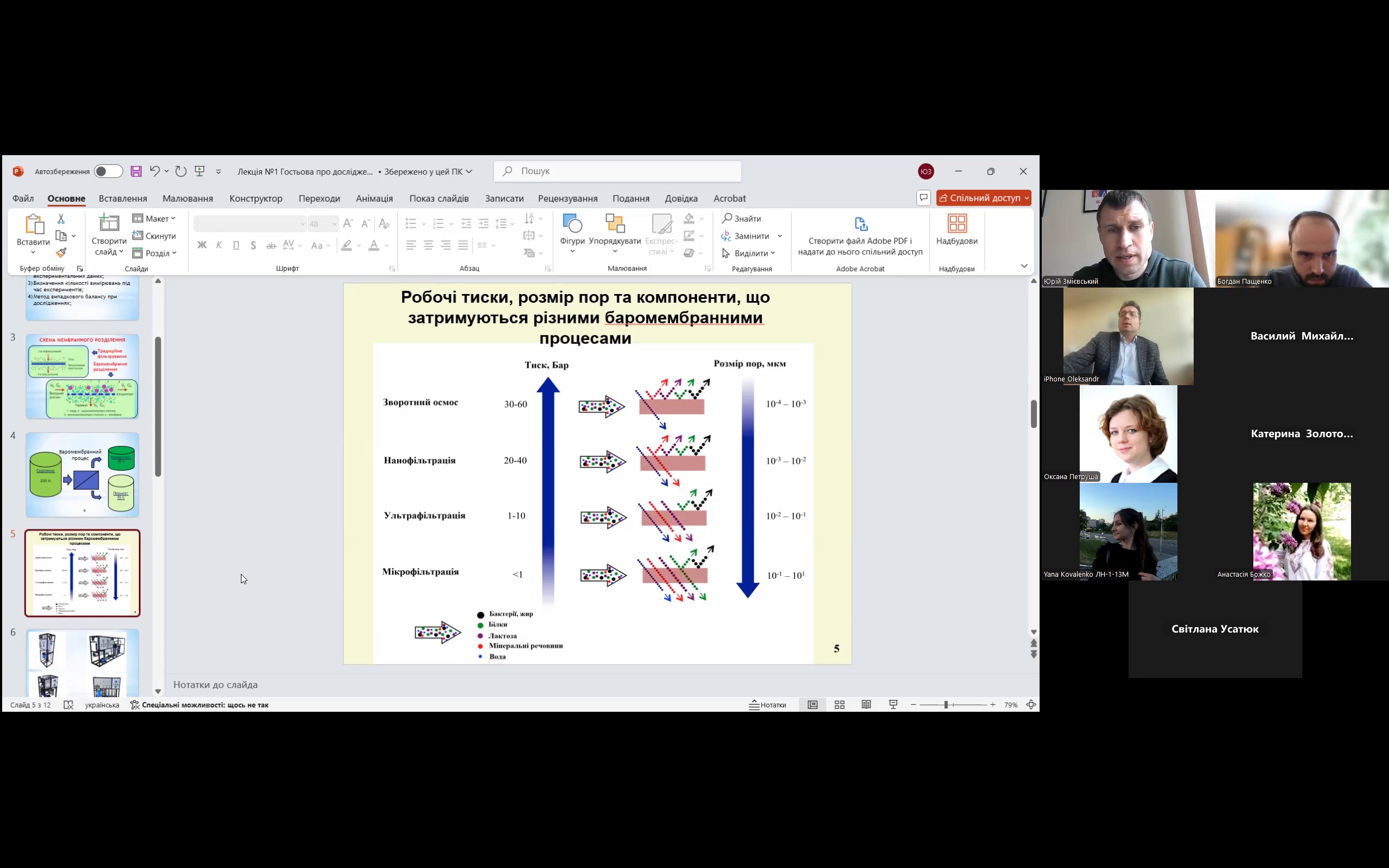The height and width of the screenshot is (868, 1389).
Task: Click the Знайти find button
Action: [x=742, y=219]
